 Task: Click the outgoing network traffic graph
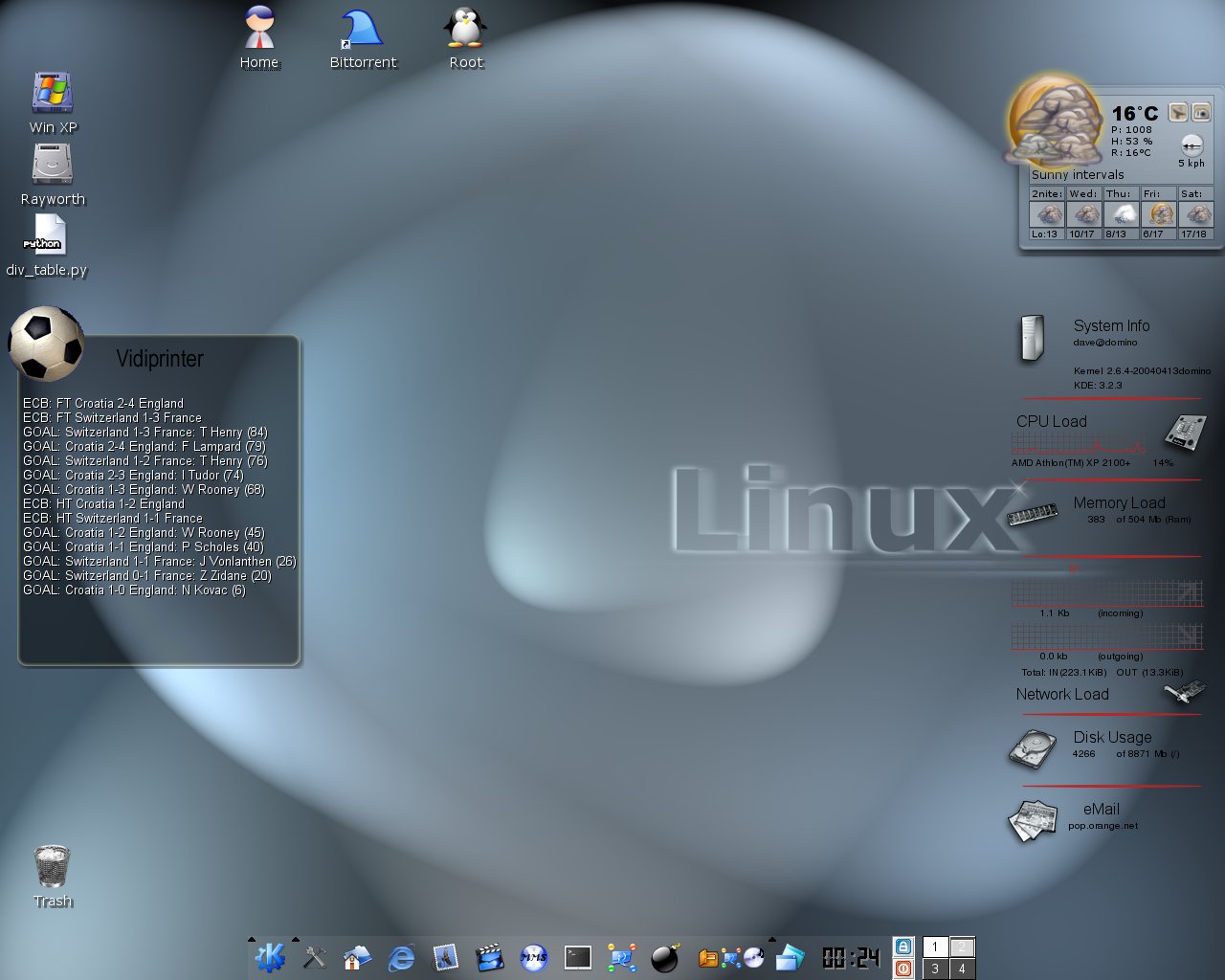pos(1107,636)
